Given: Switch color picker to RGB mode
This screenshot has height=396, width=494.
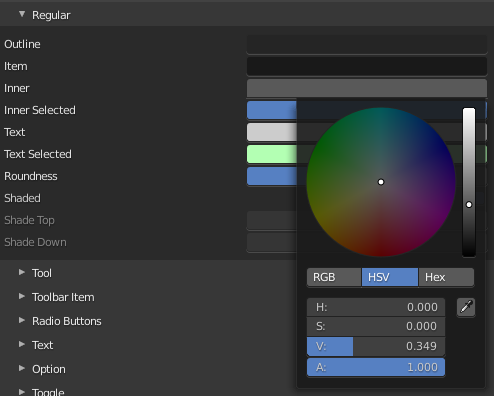Looking at the screenshot, I should coord(334,277).
